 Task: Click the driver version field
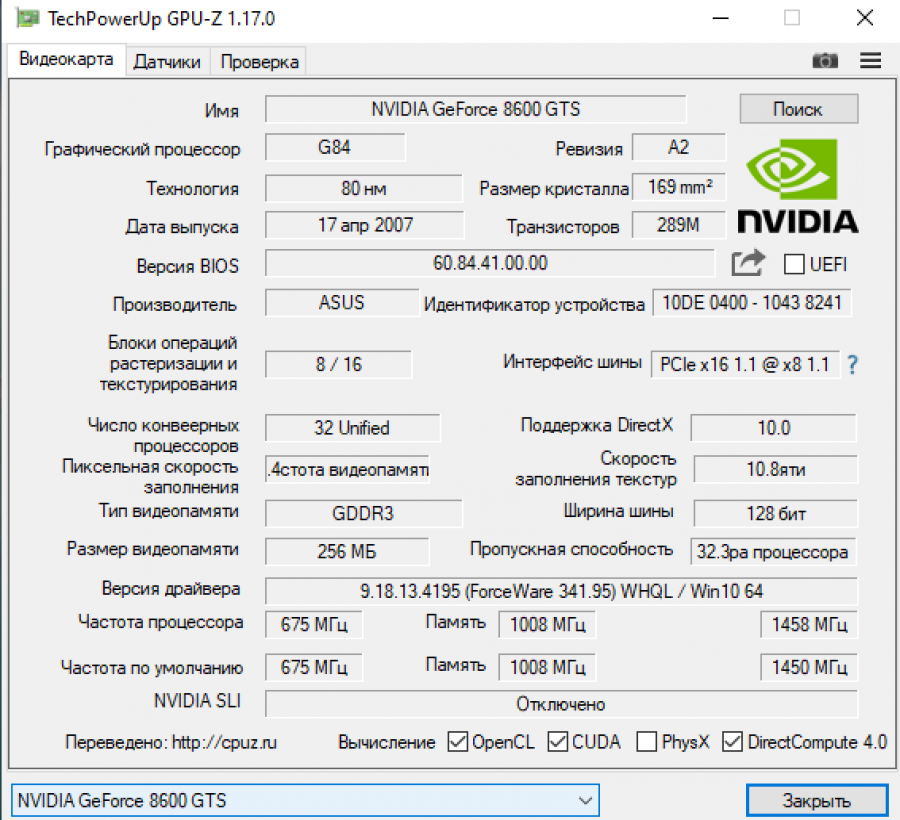pos(560,591)
